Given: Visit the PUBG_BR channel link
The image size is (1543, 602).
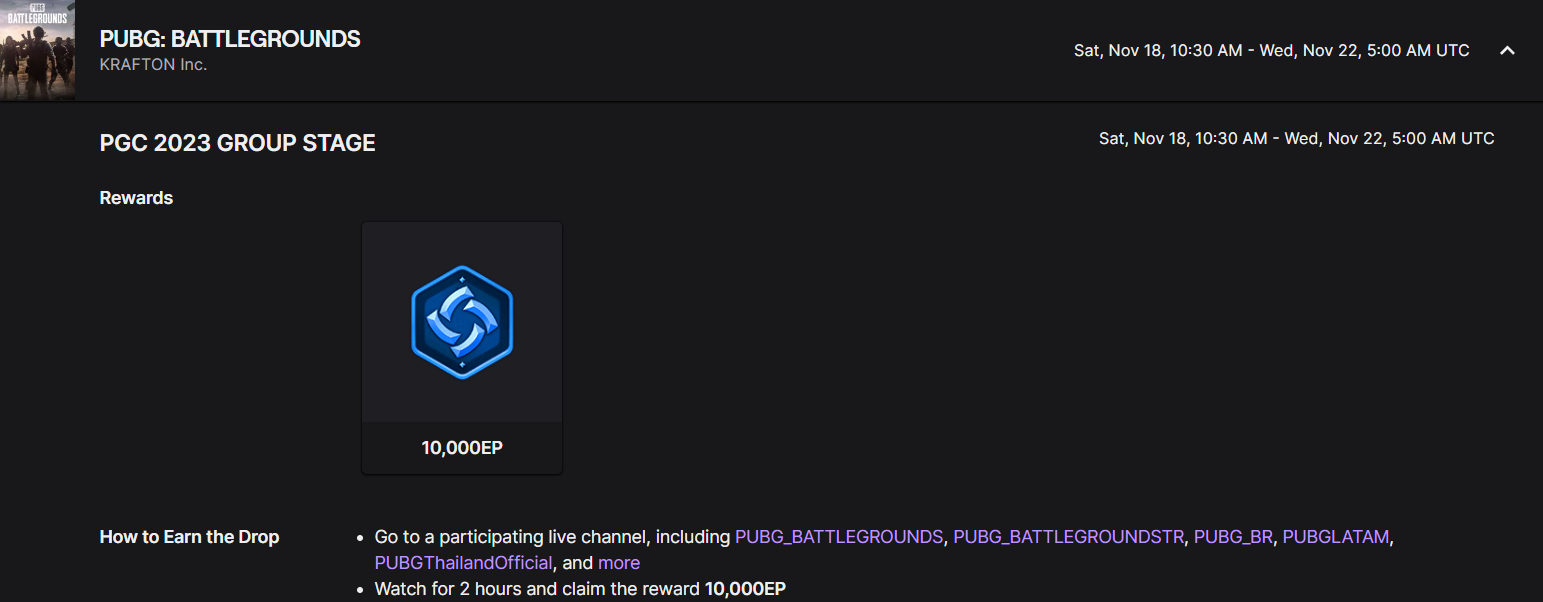Looking at the screenshot, I should tap(1233, 537).
